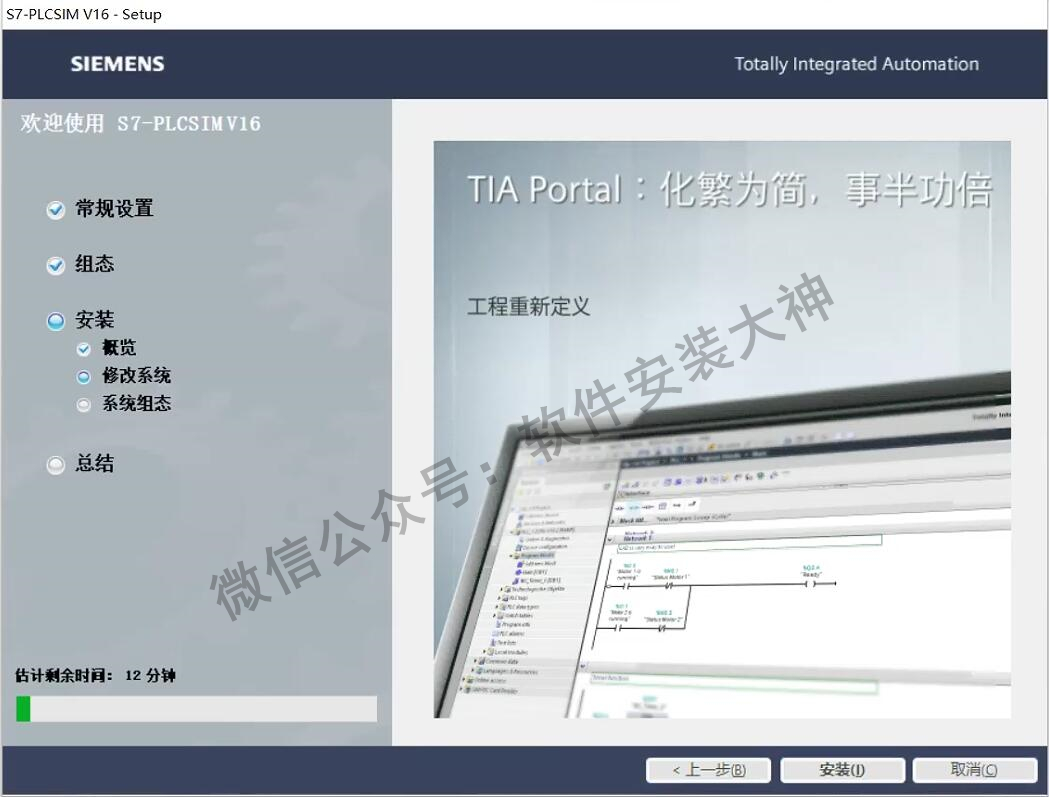Image resolution: width=1049 pixels, height=797 pixels.
Task: Click the SIEMENS logo in header
Action: pos(118,64)
